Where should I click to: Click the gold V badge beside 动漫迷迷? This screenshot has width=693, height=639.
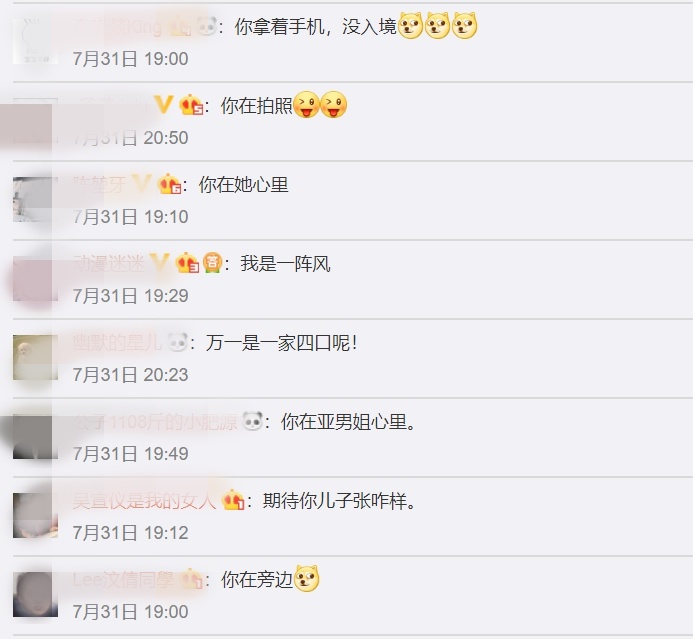159,263
